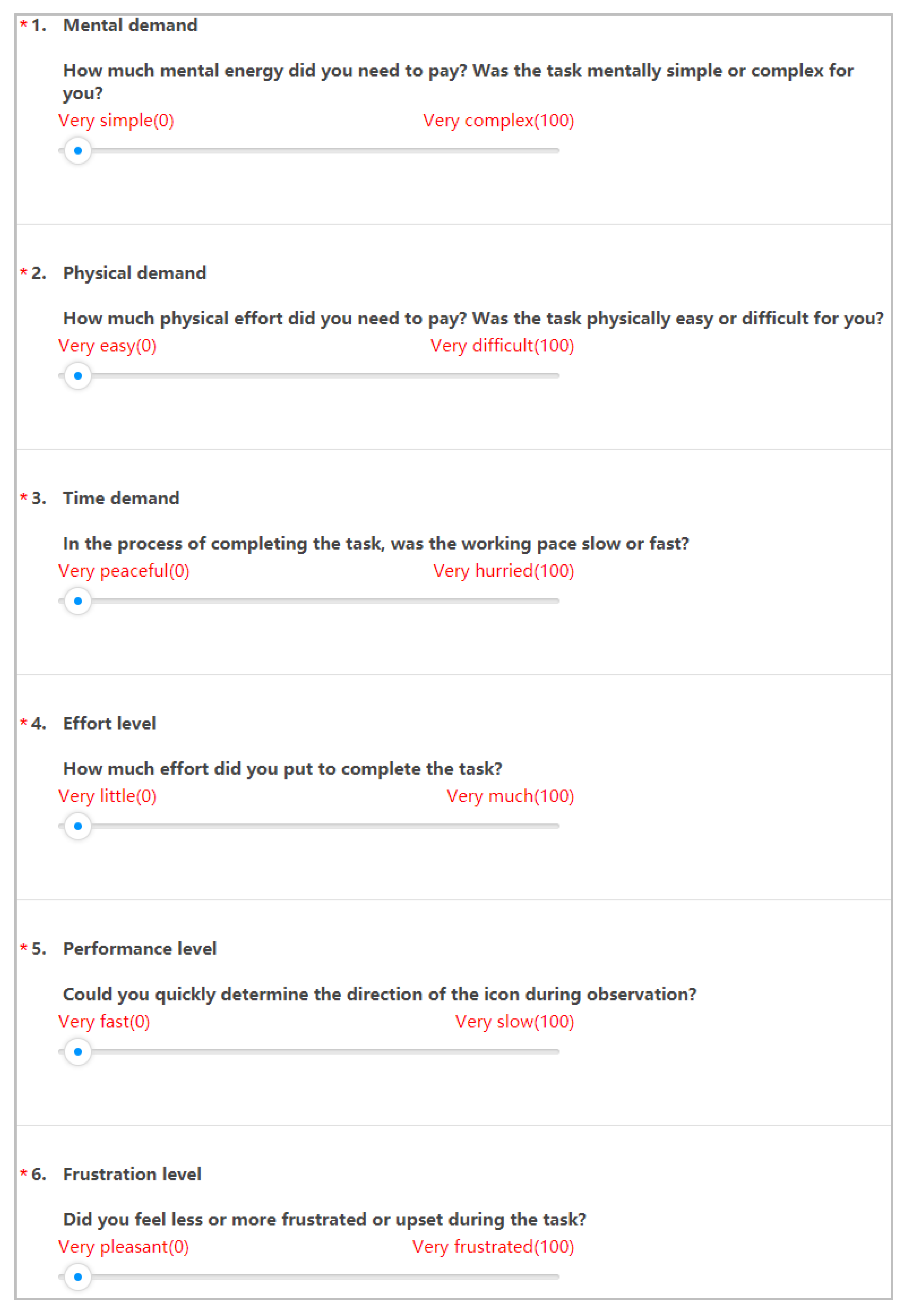Screen dimensions: 906x1316
Task: Click the 'Very difficult(100)' label
Action: [502, 346]
